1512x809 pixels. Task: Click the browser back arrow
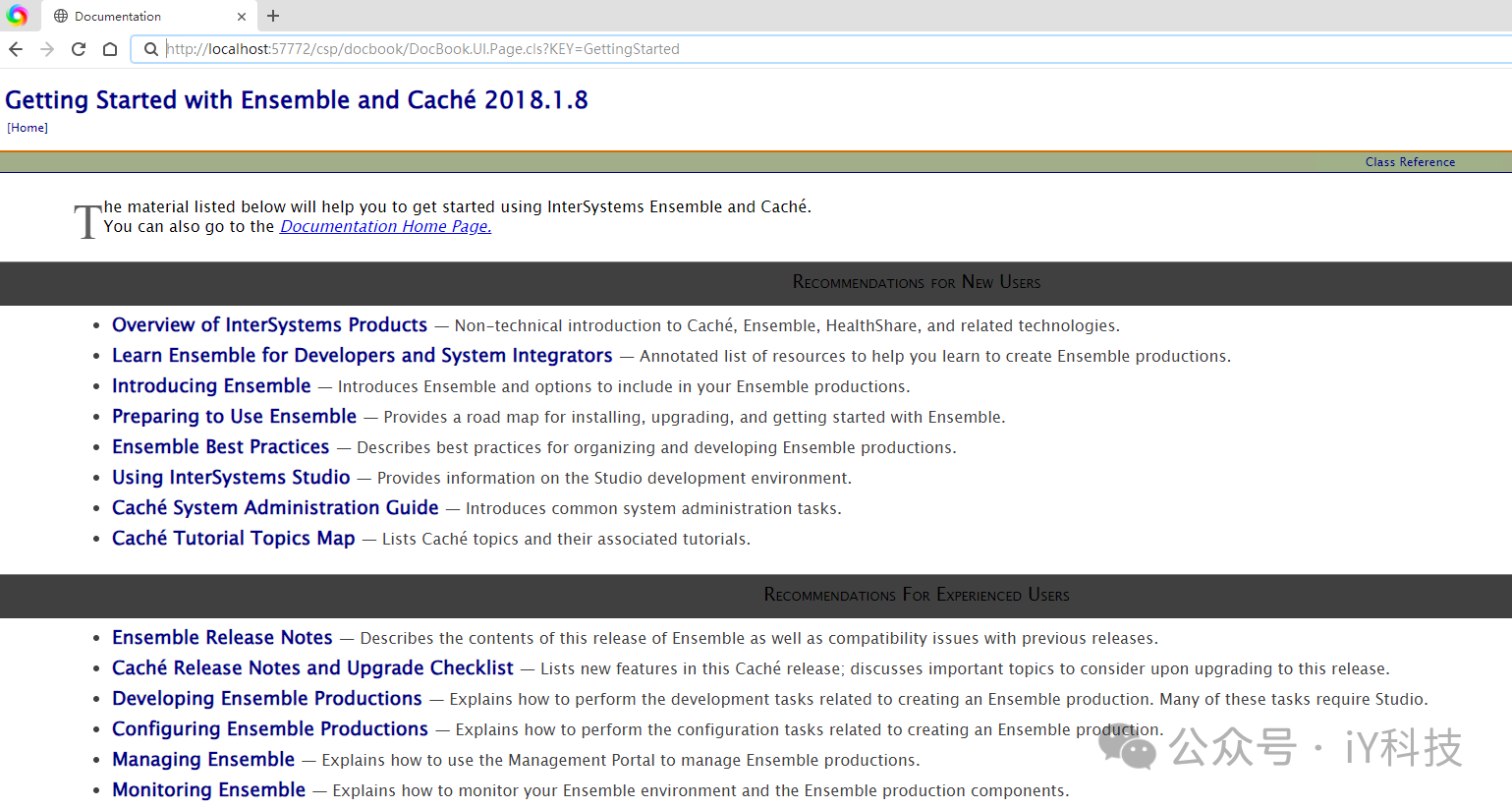[x=16, y=49]
